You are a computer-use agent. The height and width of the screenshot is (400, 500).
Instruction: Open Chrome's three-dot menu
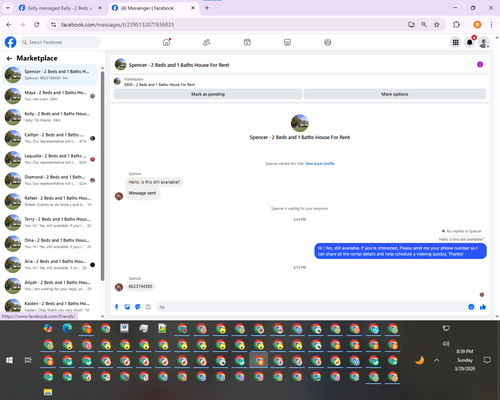[x=491, y=25]
